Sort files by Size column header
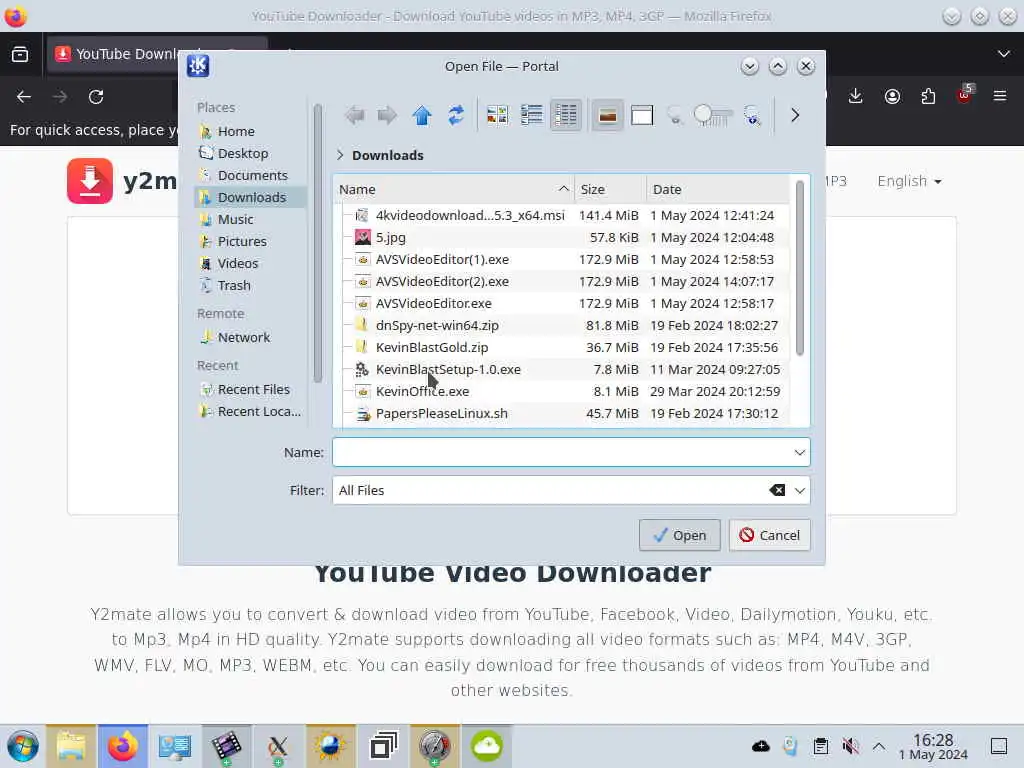 (x=611, y=189)
